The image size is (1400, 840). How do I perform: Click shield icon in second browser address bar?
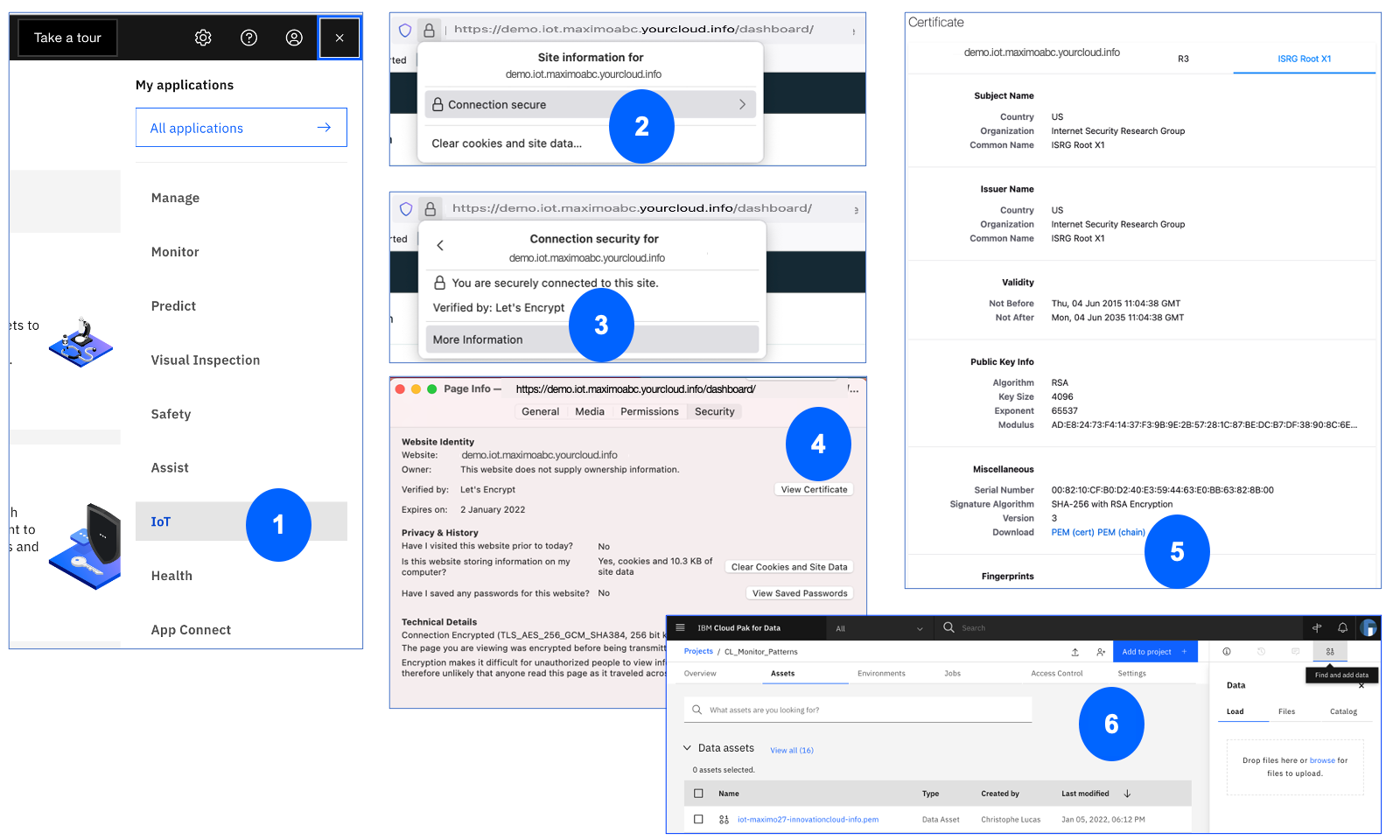(406, 209)
